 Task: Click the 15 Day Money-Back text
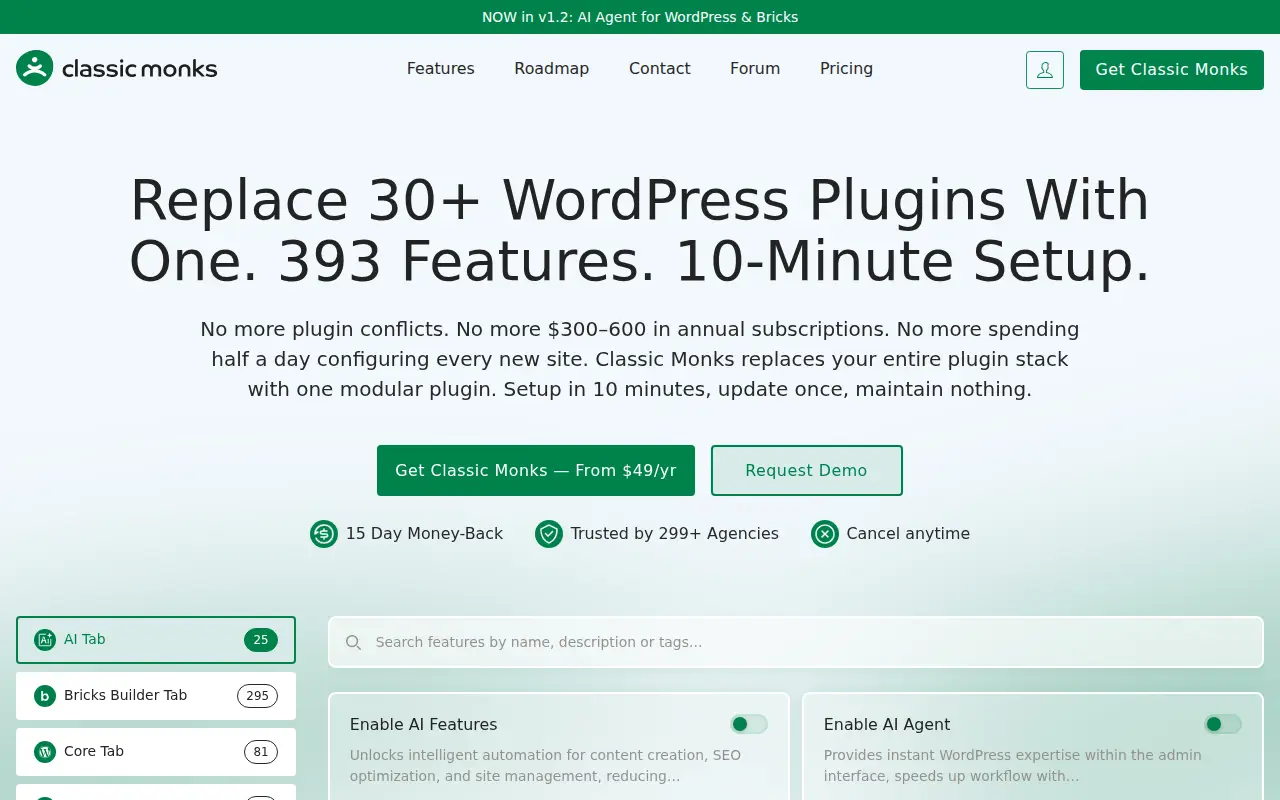click(424, 534)
